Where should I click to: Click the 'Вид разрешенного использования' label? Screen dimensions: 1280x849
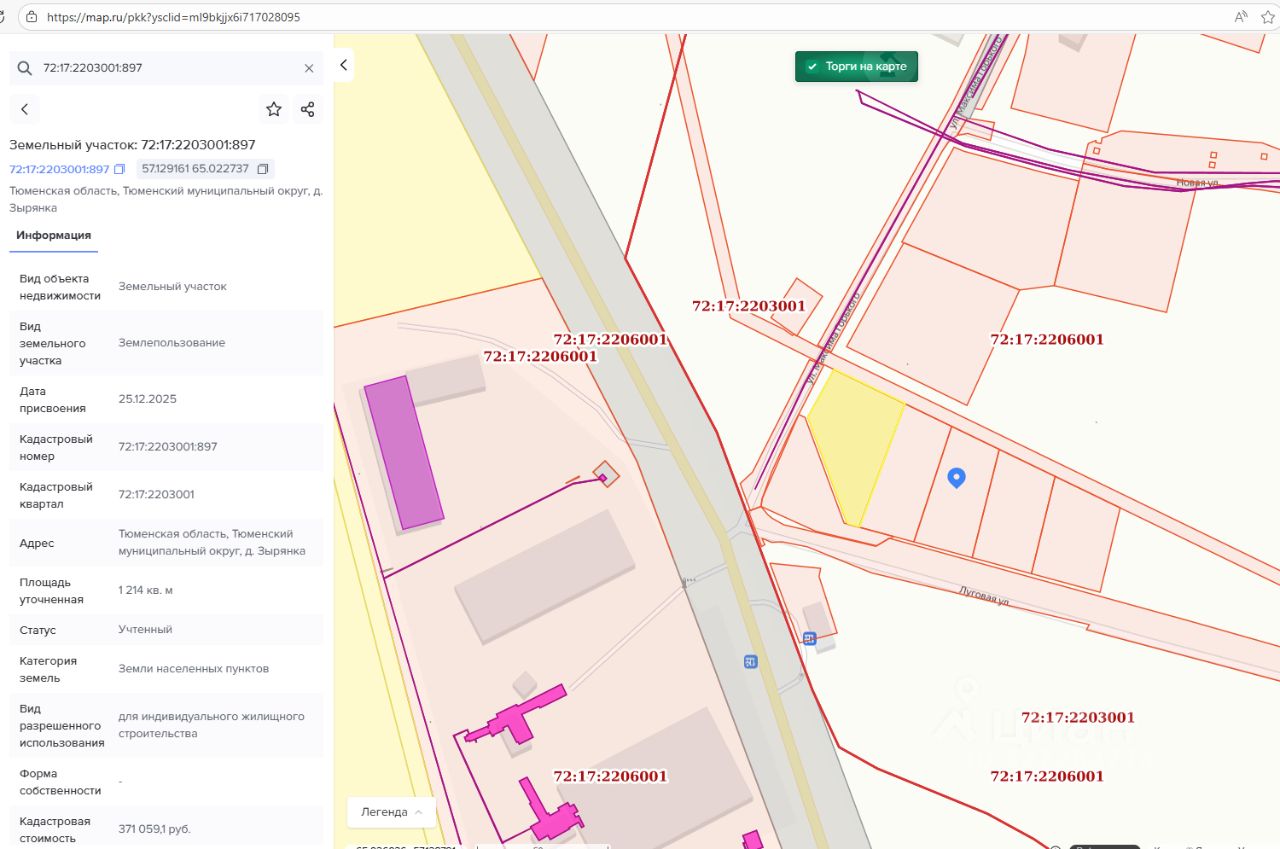tap(62, 725)
